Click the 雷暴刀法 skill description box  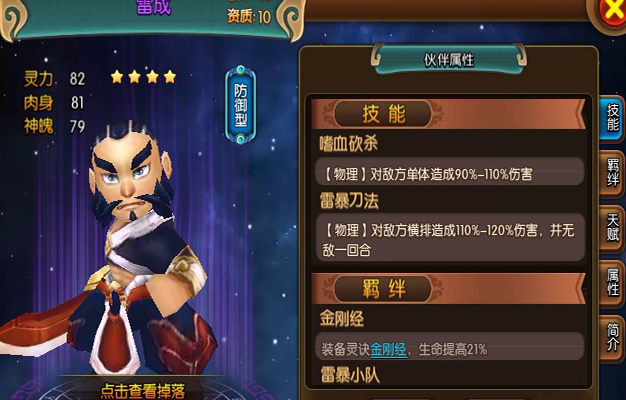pyautogui.click(x=450, y=238)
